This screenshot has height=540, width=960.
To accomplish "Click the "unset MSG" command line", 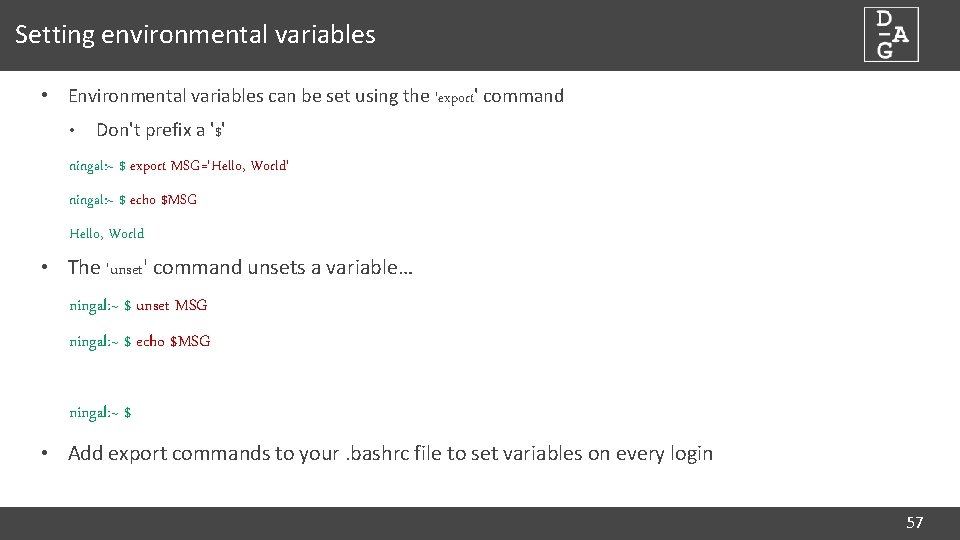I will (x=138, y=305).
